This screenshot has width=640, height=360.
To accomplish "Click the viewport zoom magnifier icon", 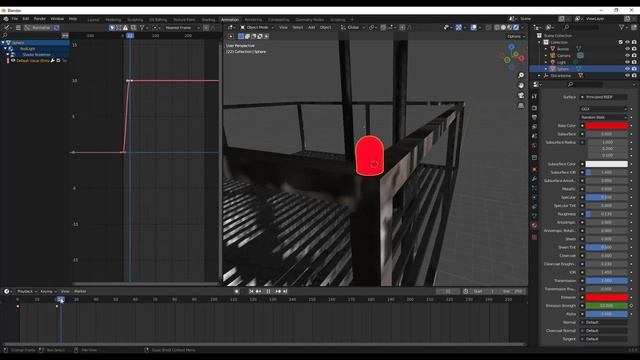I will (x=521, y=76).
